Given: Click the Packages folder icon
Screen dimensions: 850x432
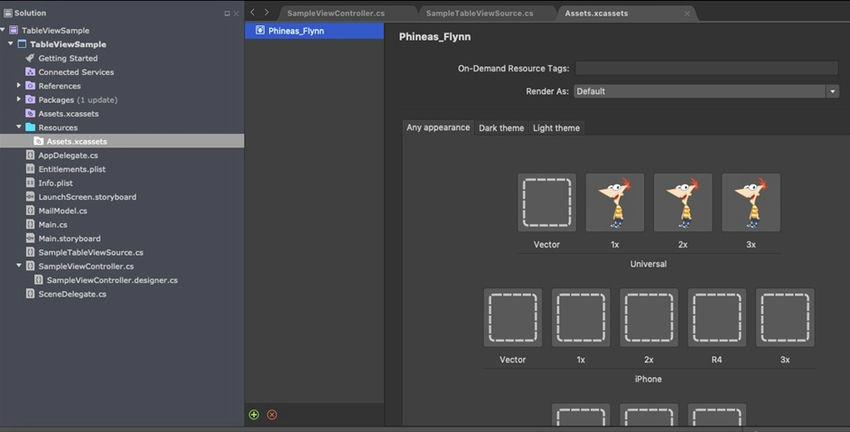Looking at the screenshot, I should (30, 100).
